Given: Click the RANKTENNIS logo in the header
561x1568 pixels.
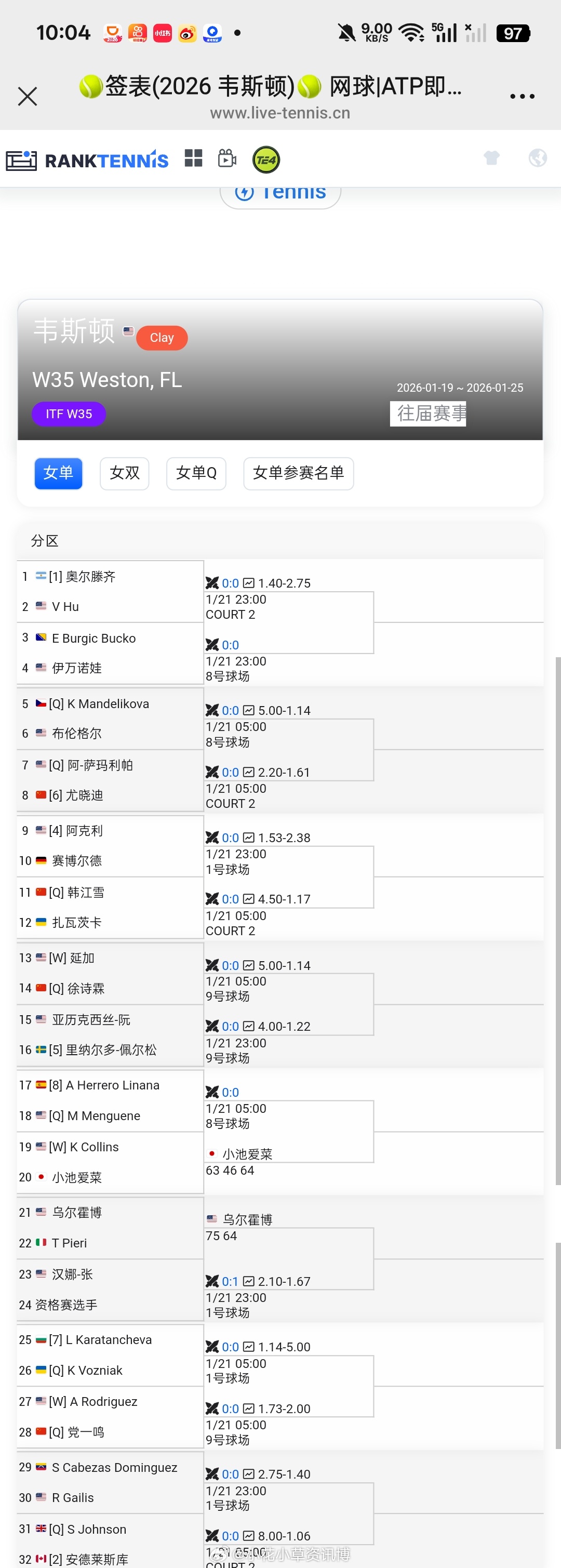Looking at the screenshot, I should [x=88, y=159].
